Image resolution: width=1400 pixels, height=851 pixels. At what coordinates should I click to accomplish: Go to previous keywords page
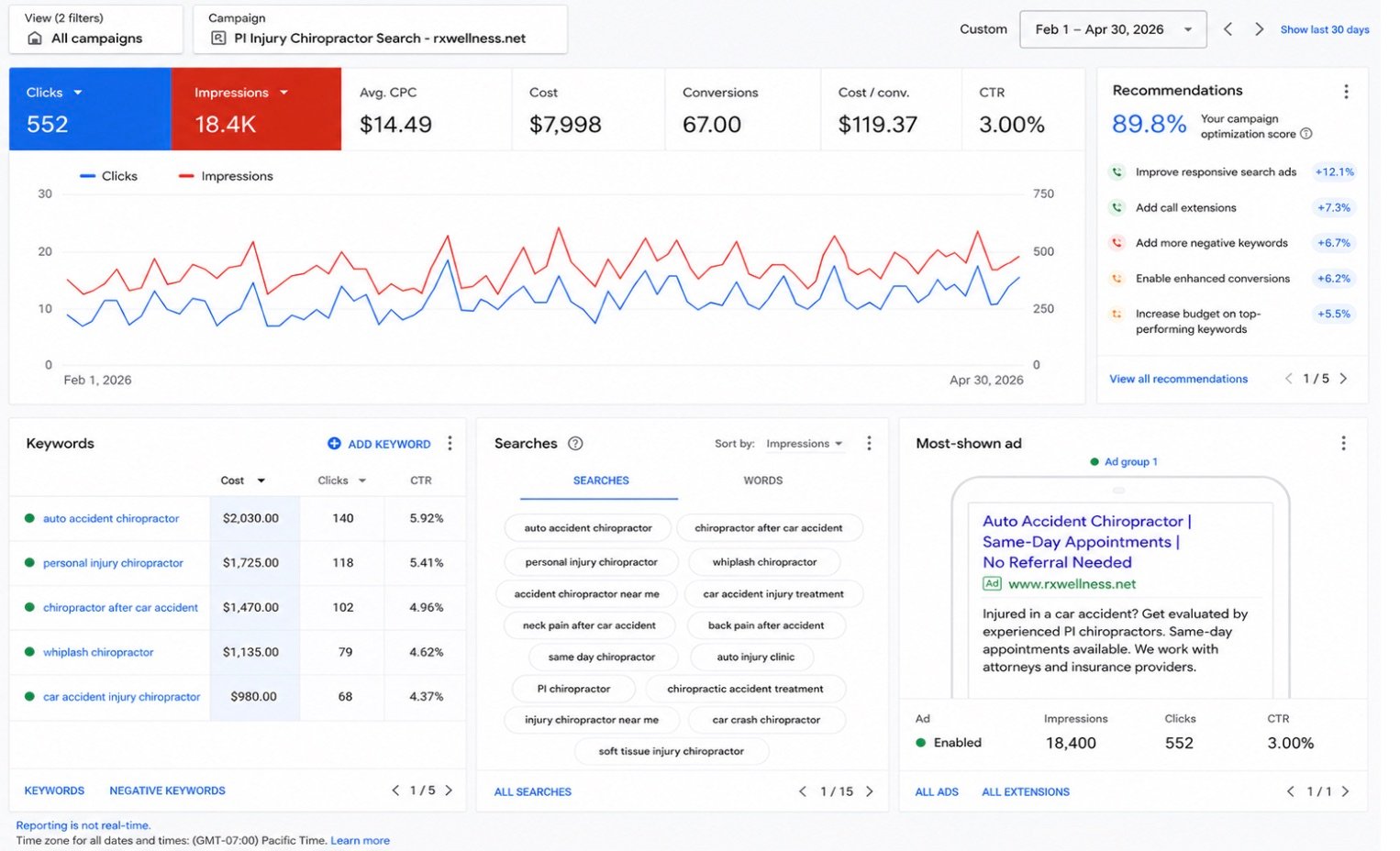395,790
